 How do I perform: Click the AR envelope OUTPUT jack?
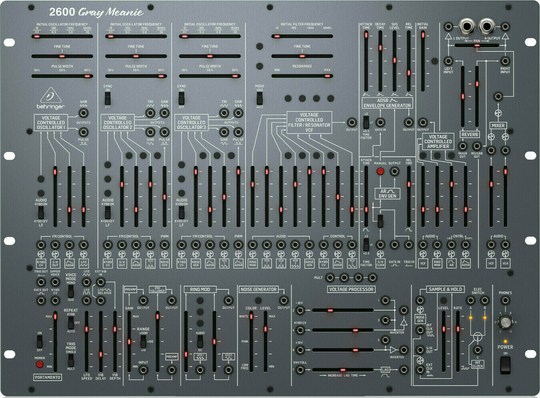[394, 171]
